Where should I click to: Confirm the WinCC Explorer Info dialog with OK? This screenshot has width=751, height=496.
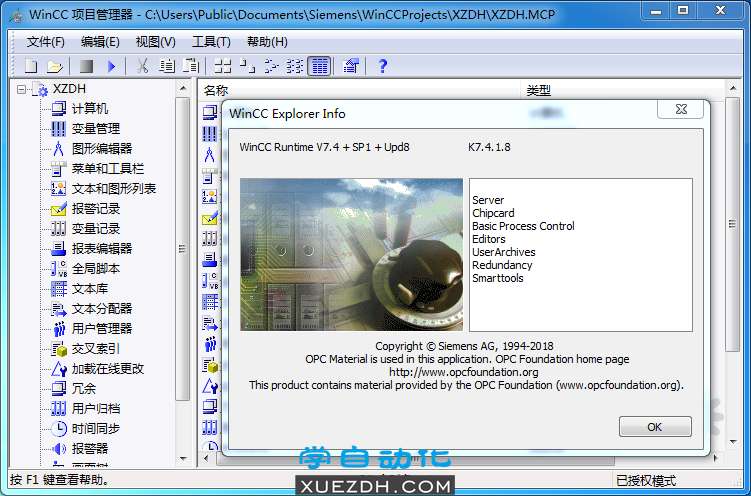pos(655,427)
